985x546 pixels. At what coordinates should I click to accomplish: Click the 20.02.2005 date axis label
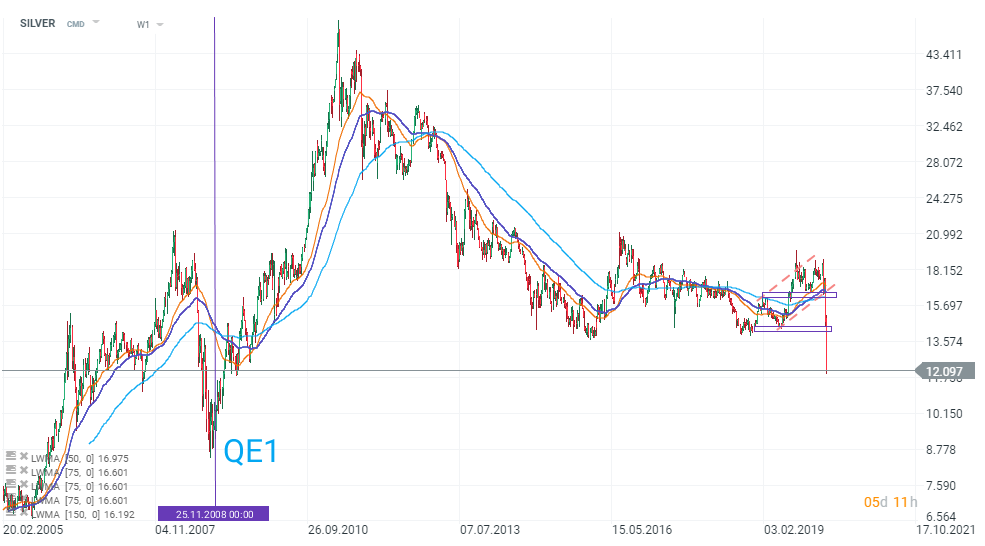click(x=33, y=529)
